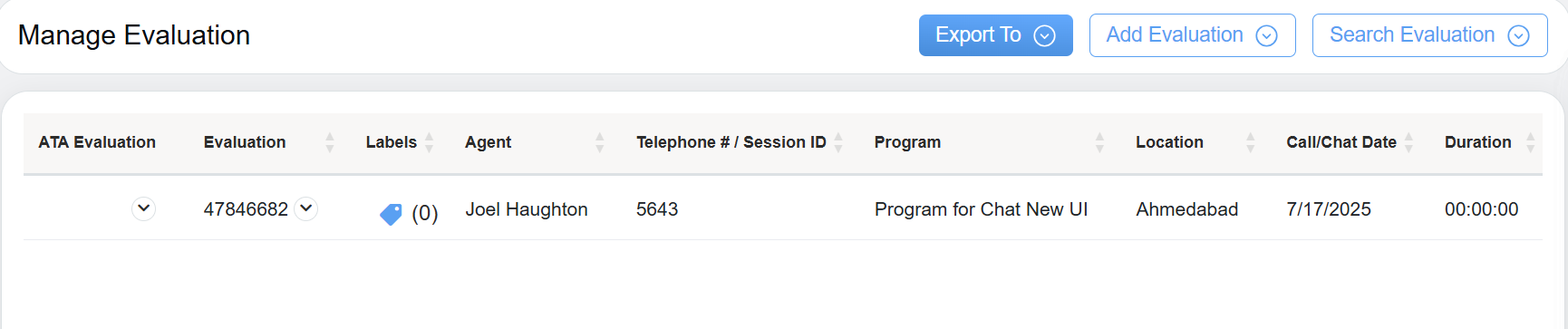Open the Search Evaluation dropdown

click(1430, 35)
